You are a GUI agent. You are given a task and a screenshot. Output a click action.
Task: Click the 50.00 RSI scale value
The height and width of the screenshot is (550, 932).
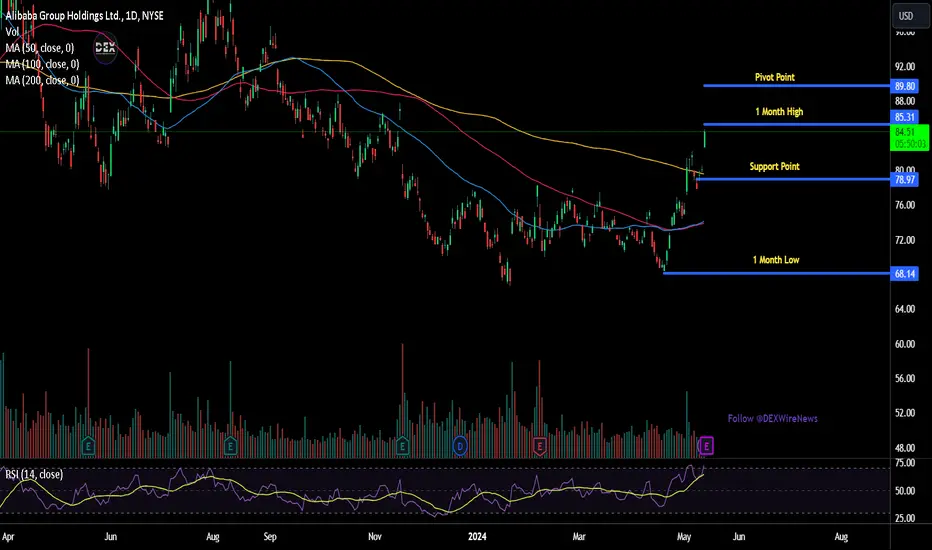point(905,491)
